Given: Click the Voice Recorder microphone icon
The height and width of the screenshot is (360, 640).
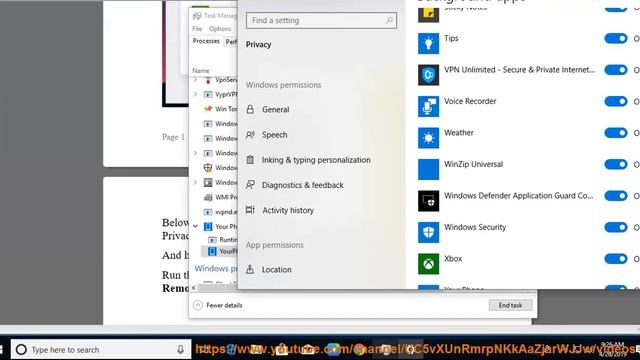Looking at the screenshot, I should tap(428, 106).
